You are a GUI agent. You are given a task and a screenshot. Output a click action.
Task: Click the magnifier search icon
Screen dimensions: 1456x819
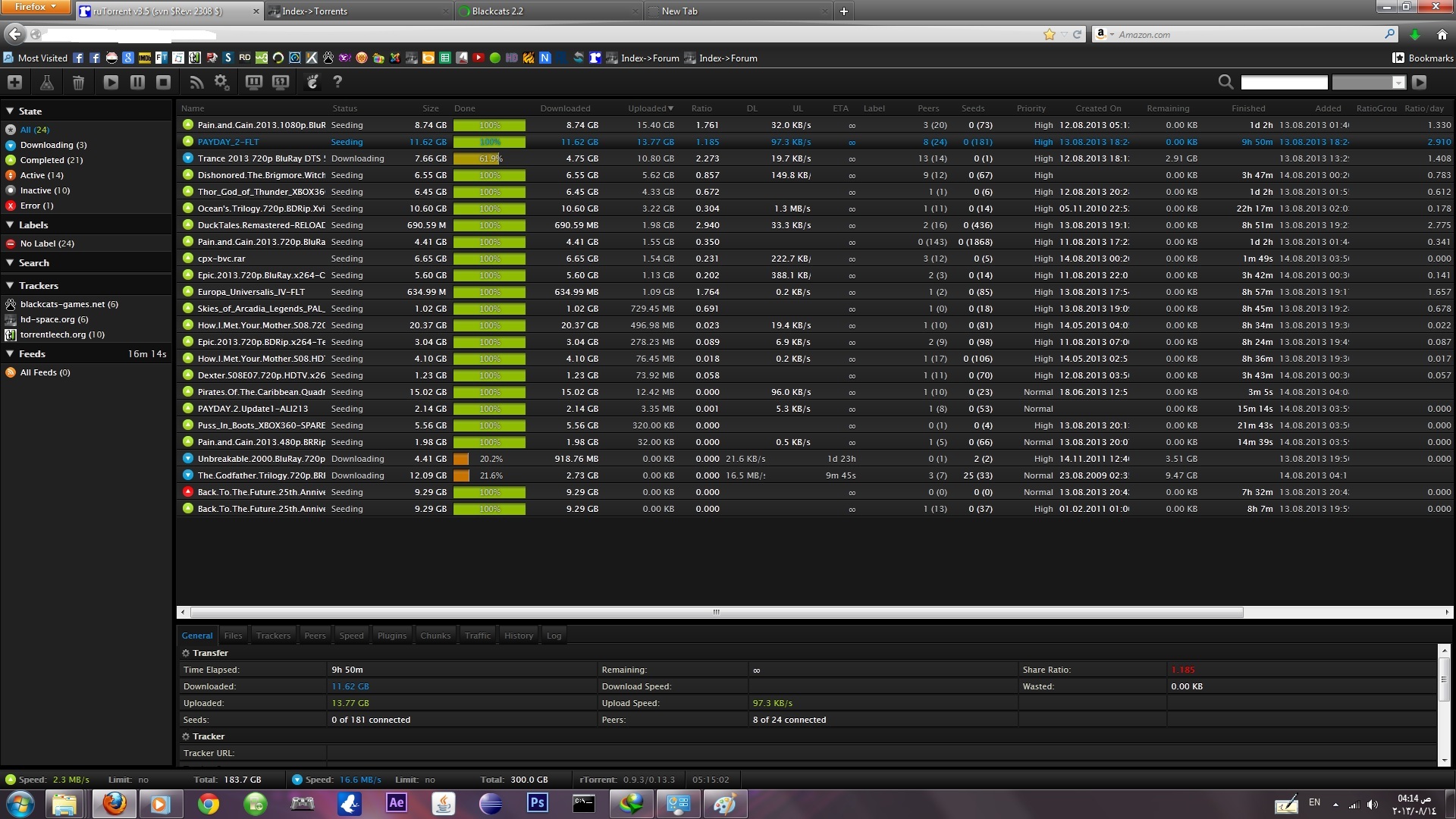pyautogui.click(x=1225, y=82)
